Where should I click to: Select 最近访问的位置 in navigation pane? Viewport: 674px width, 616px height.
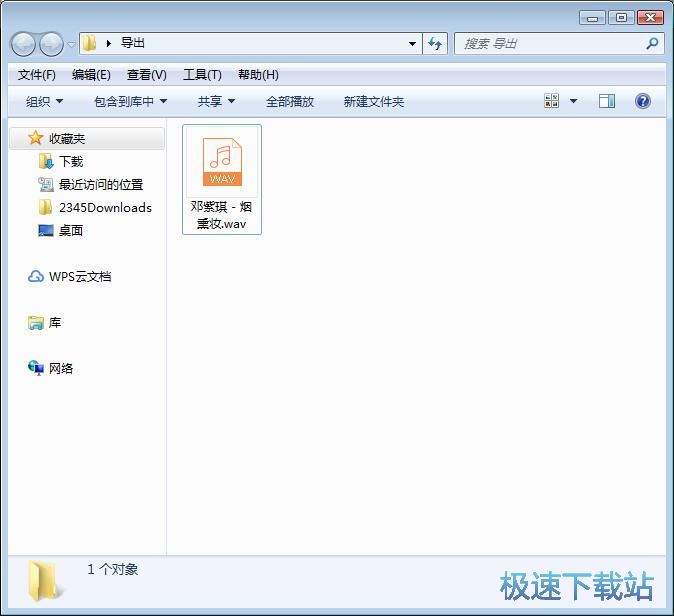coord(101,185)
